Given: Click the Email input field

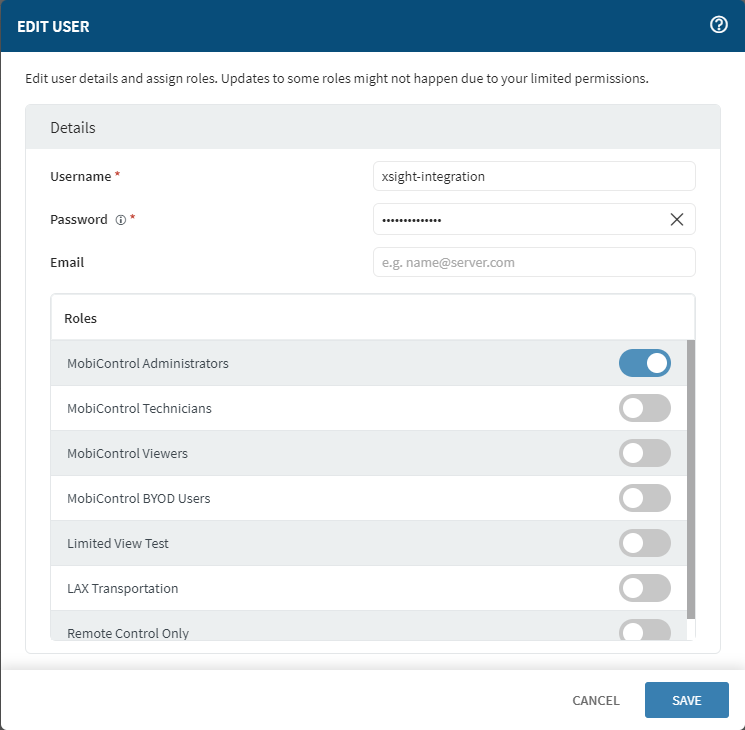Looking at the screenshot, I should tap(533, 263).
